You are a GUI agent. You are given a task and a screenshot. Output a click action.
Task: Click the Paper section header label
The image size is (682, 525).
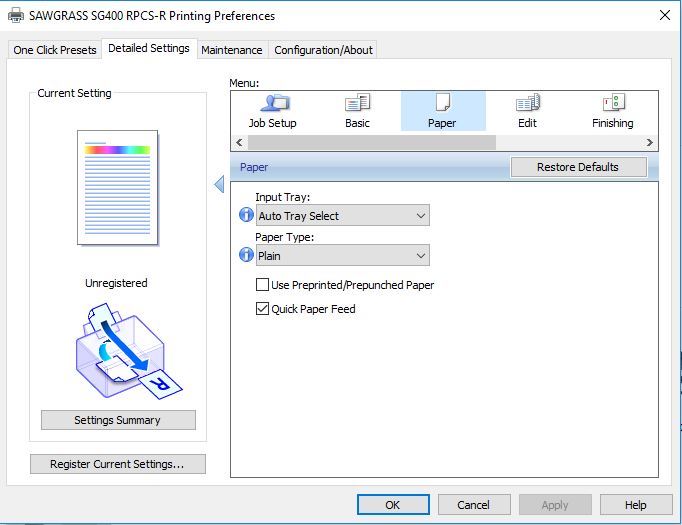[254, 167]
